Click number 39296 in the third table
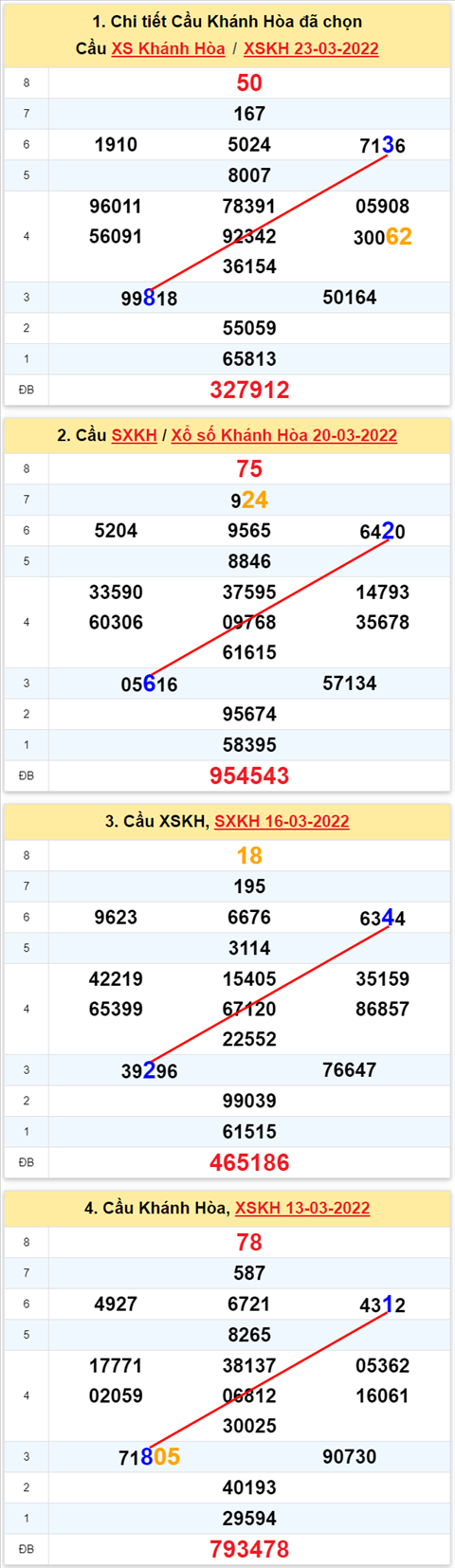 point(149,1070)
